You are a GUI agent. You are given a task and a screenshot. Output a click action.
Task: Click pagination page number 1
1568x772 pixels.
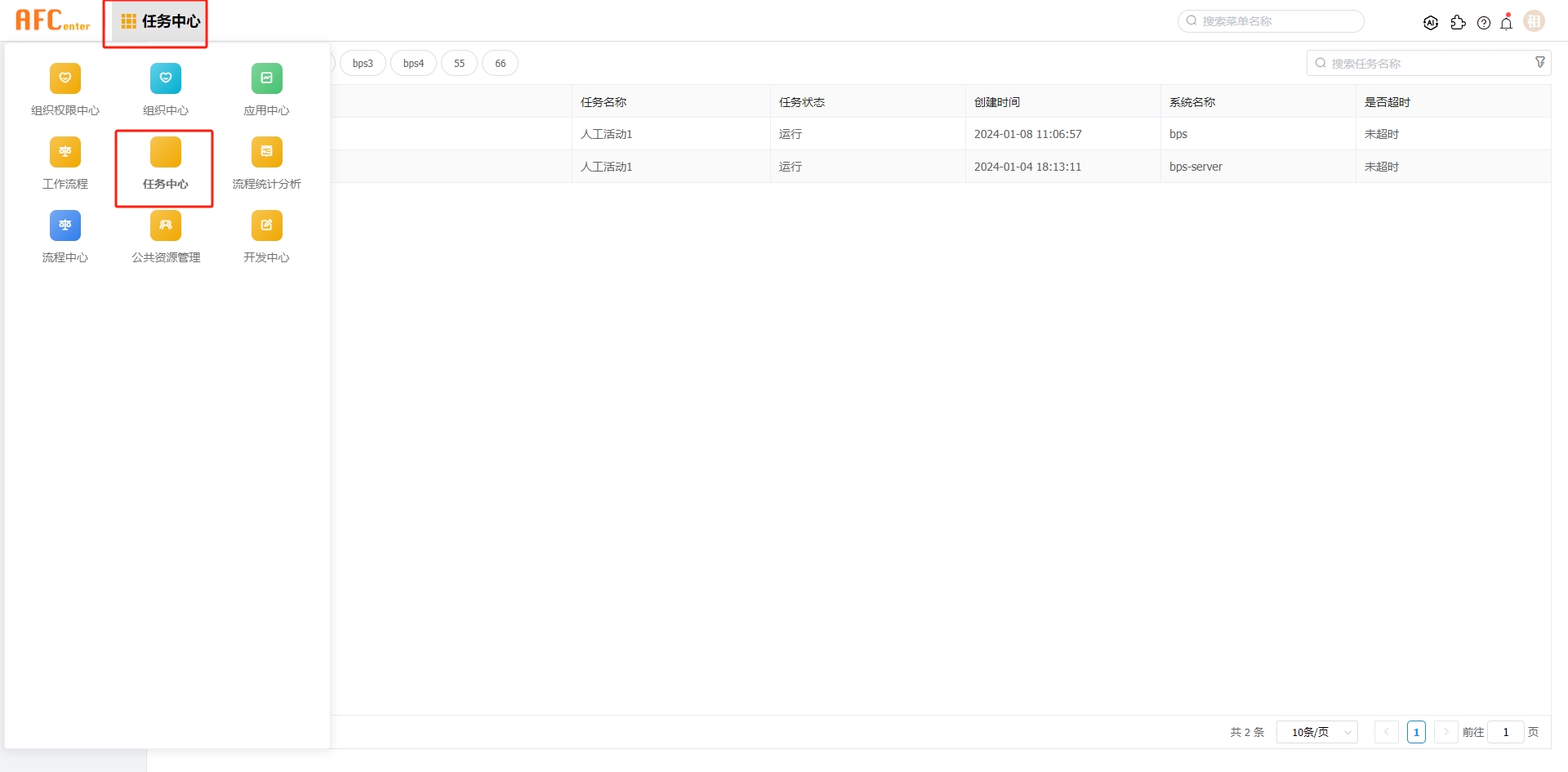pyautogui.click(x=1416, y=732)
